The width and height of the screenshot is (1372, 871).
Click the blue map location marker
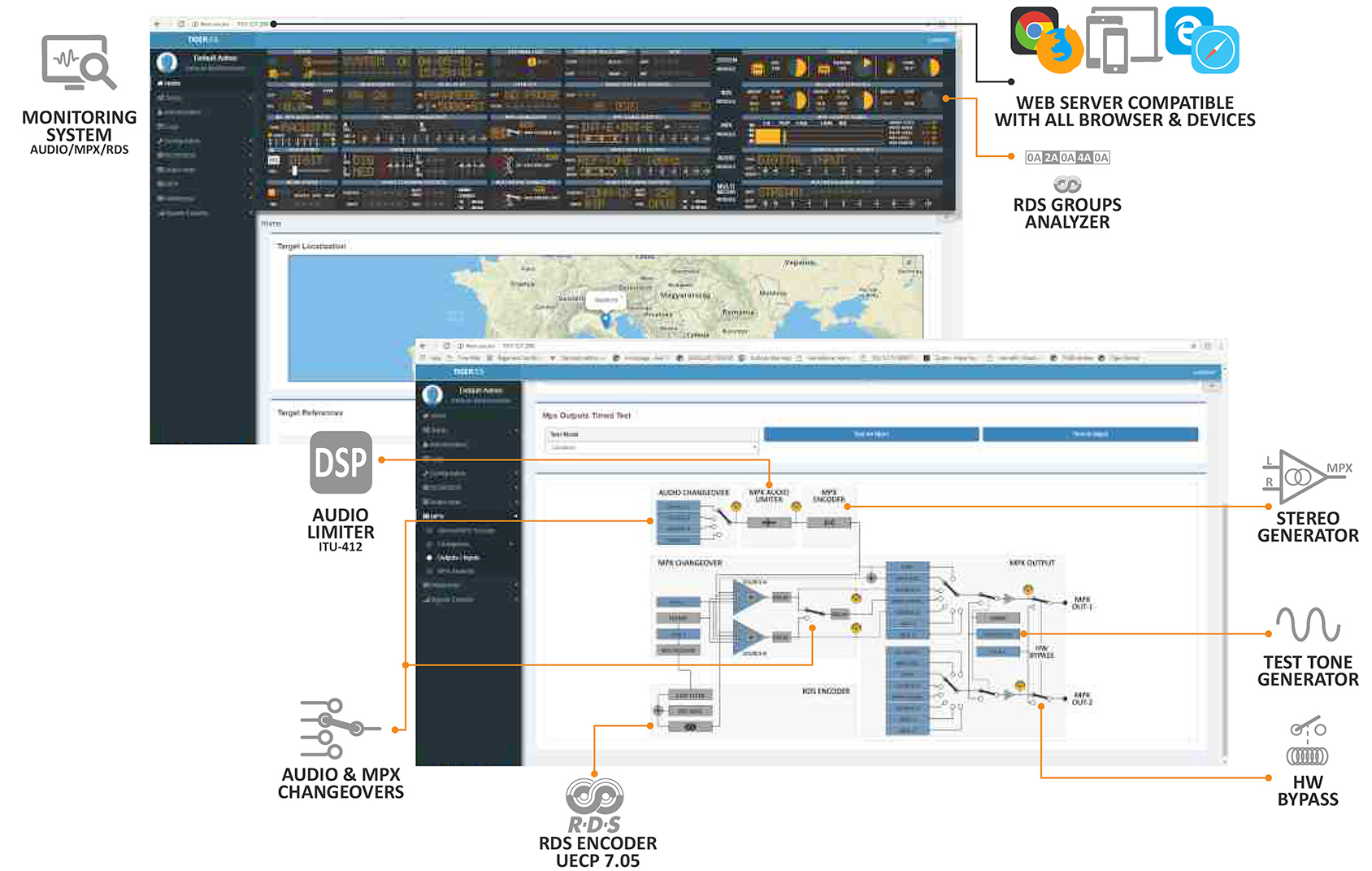coord(606,320)
